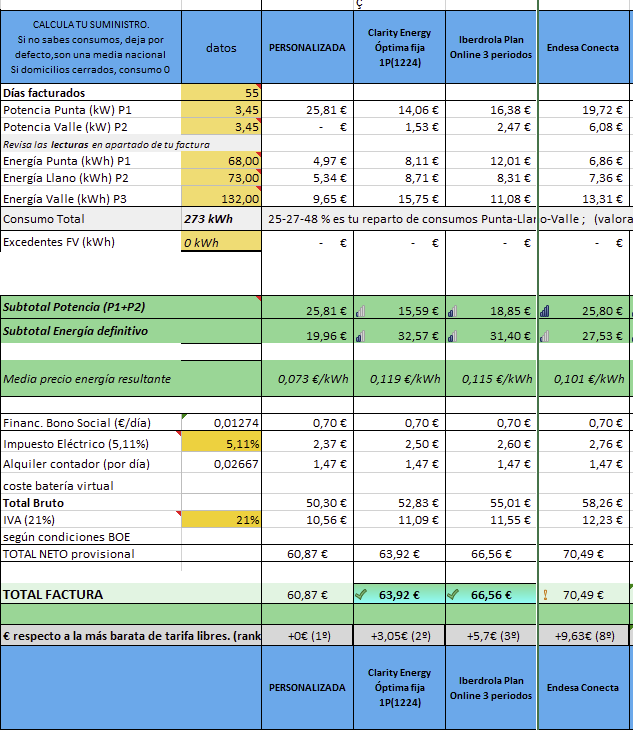Click top Clarity Energy Óptima fija header
The width and height of the screenshot is (633, 730).
pos(399,47)
